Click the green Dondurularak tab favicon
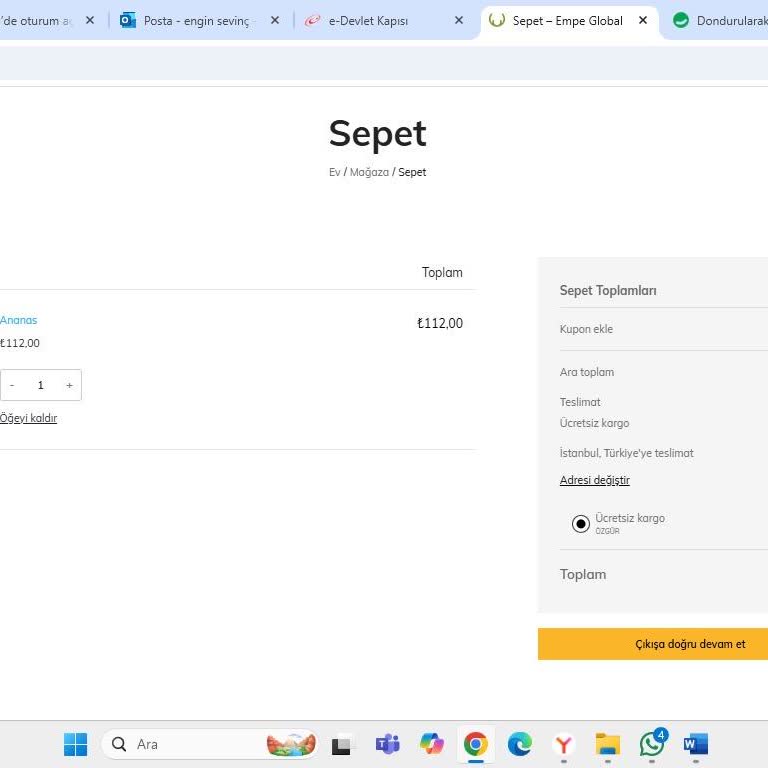This screenshot has height=768, width=768. [x=680, y=20]
